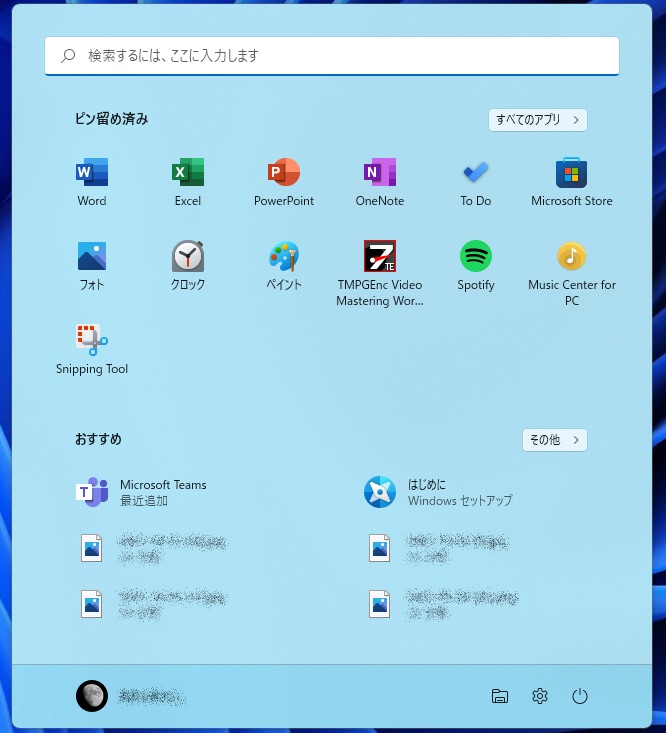The height and width of the screenshot is (733, 666).
Task: Open the To Do app
Action: 476,183
